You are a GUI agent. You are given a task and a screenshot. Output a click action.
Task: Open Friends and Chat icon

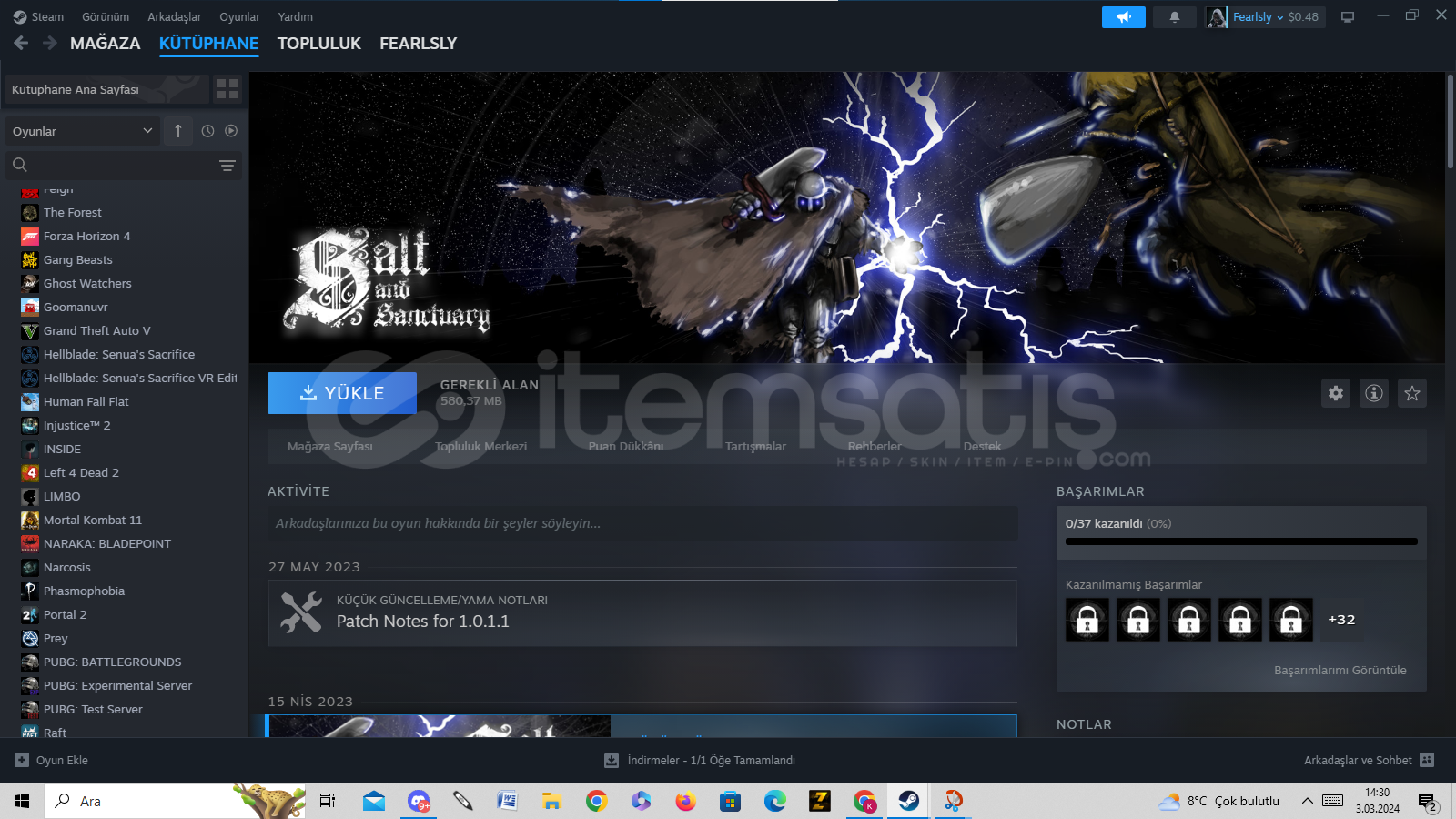1427,760
